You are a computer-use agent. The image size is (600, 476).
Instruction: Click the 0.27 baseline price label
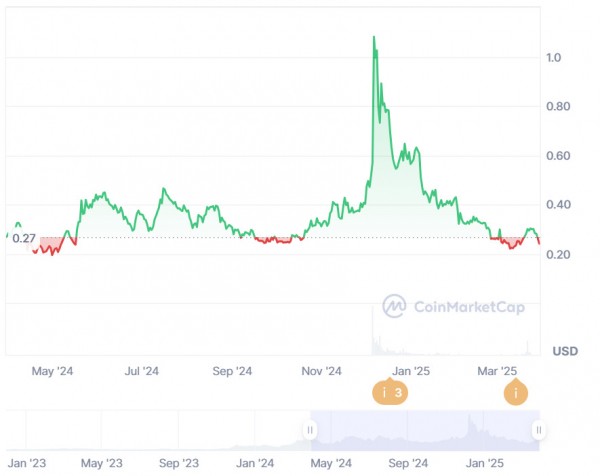click(20, 238)
